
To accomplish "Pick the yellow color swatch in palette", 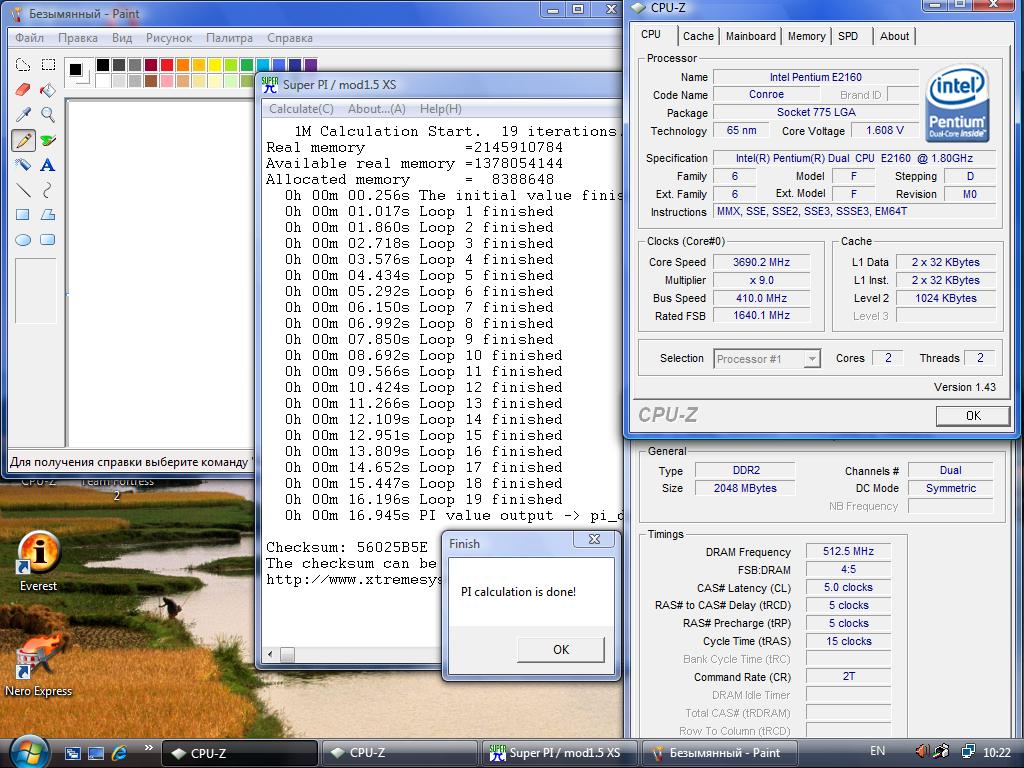I will click(215, 65).
